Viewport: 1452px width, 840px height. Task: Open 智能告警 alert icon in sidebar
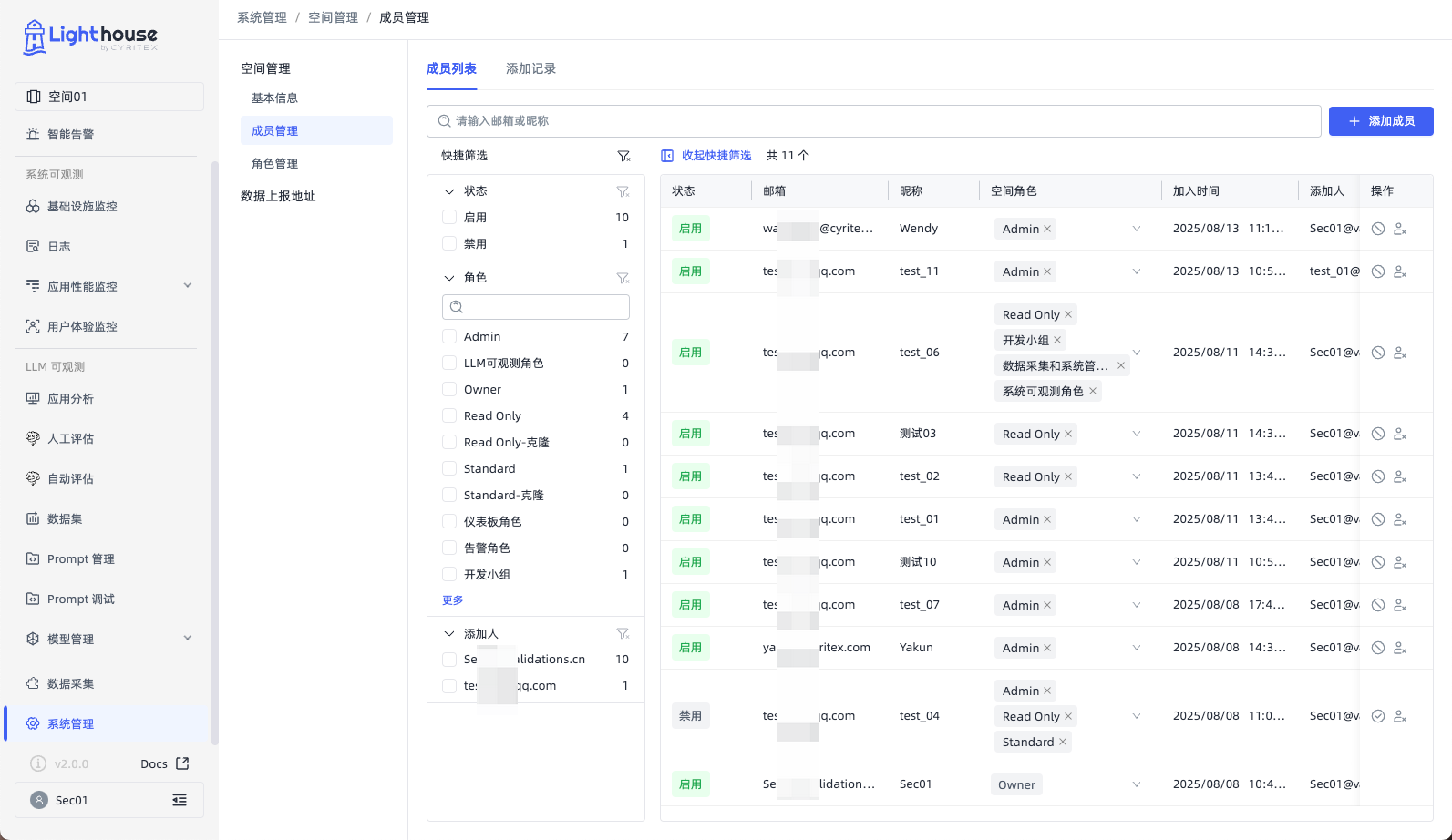(33, 134)
